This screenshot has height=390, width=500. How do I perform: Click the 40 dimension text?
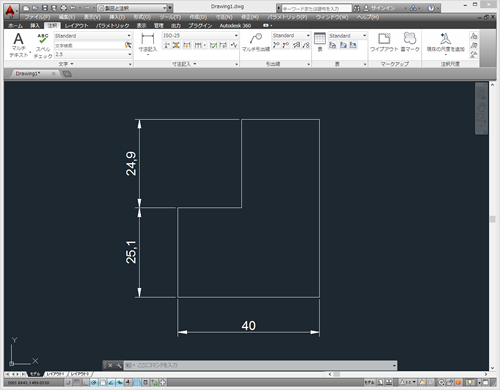coord(249,326)
